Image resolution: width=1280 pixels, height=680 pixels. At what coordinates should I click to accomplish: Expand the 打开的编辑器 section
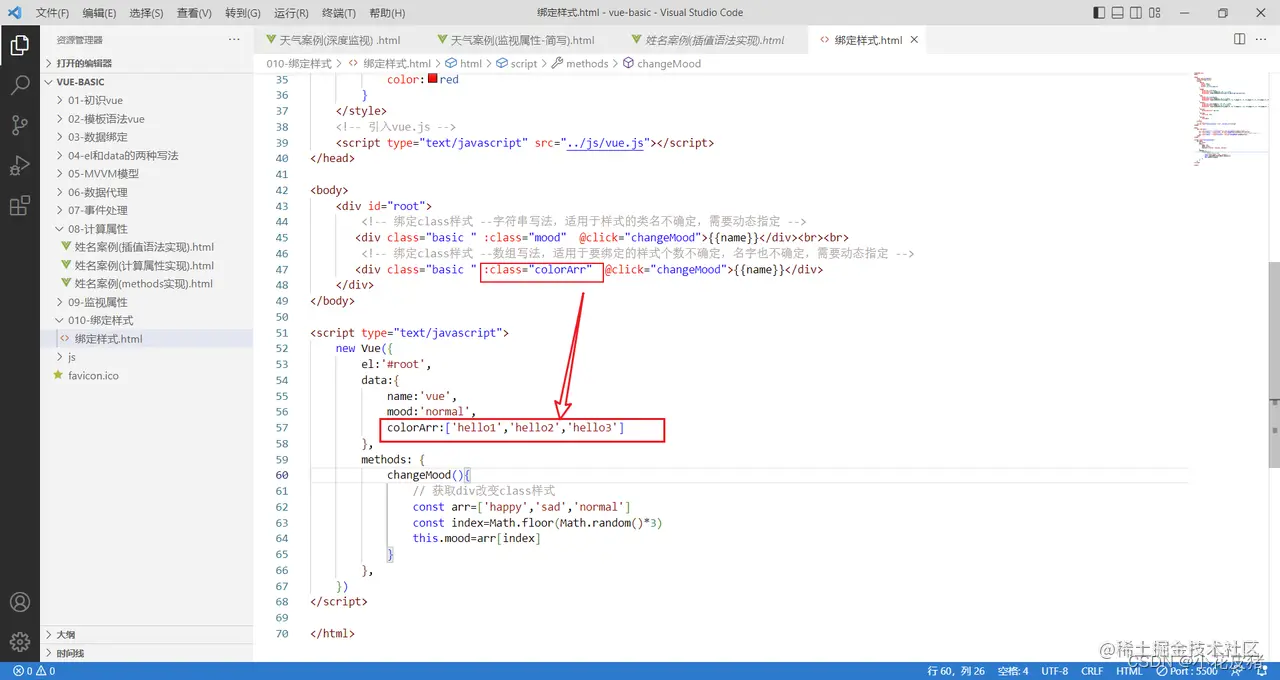click(x=146, y=63)
